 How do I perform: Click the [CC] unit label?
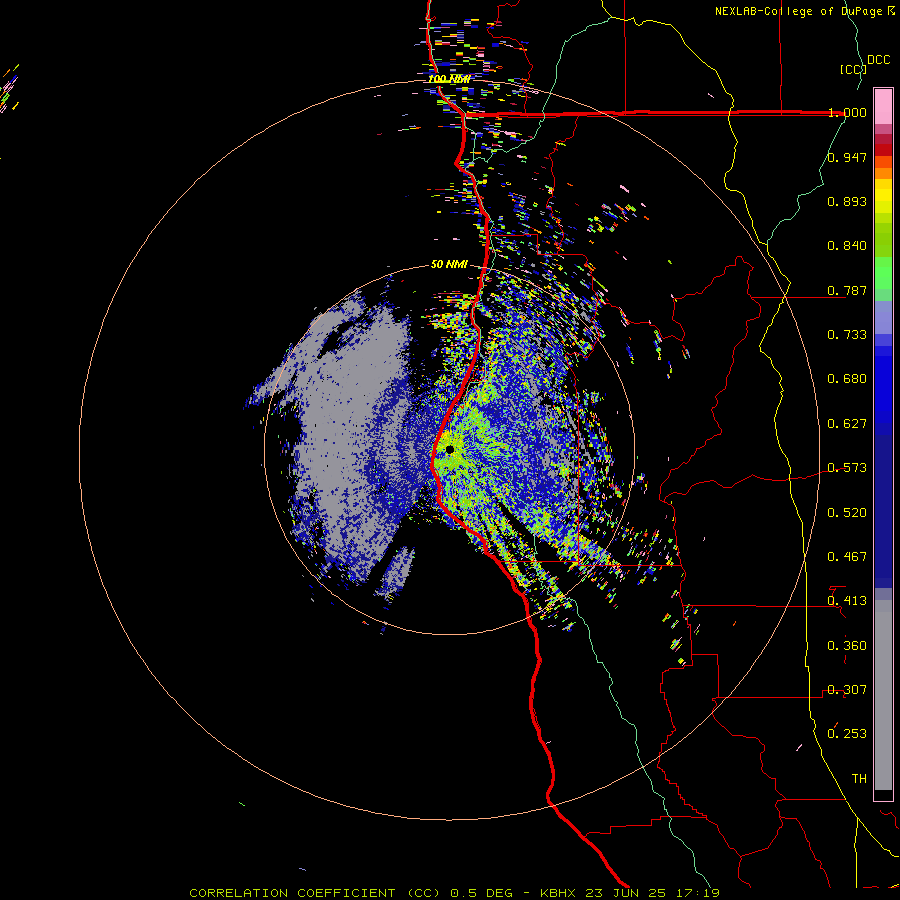[853, 69]
